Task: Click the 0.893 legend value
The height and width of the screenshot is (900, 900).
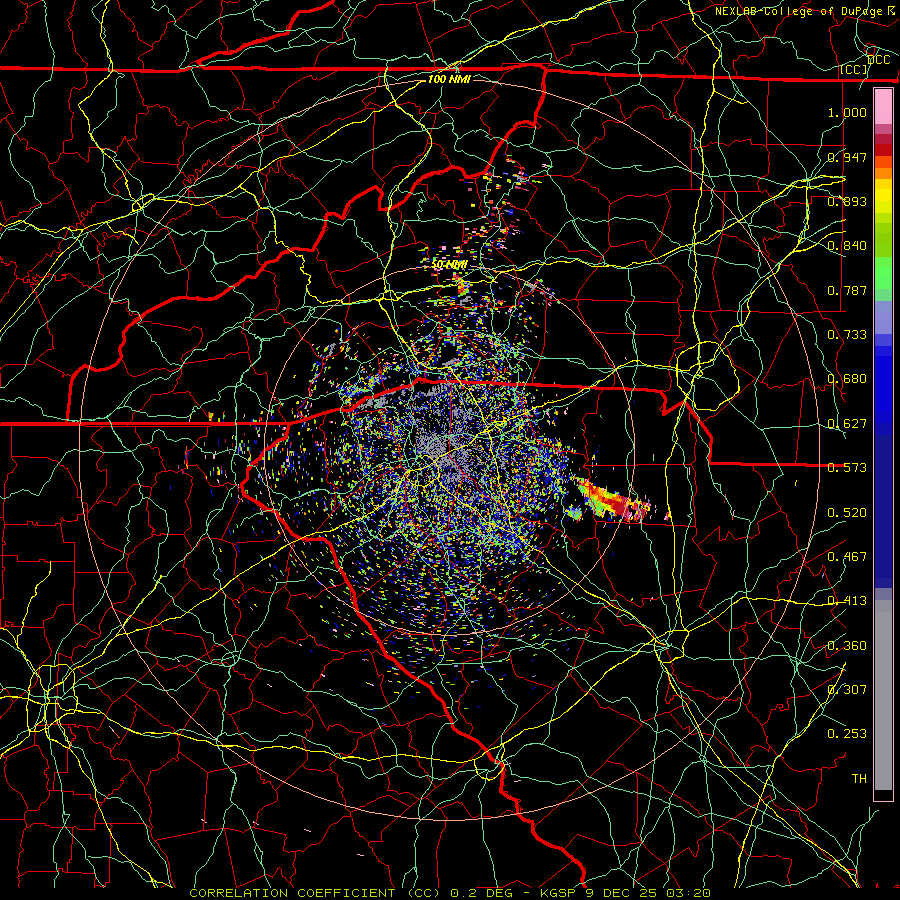Action: pyautogui.click(x=847, y=201)
